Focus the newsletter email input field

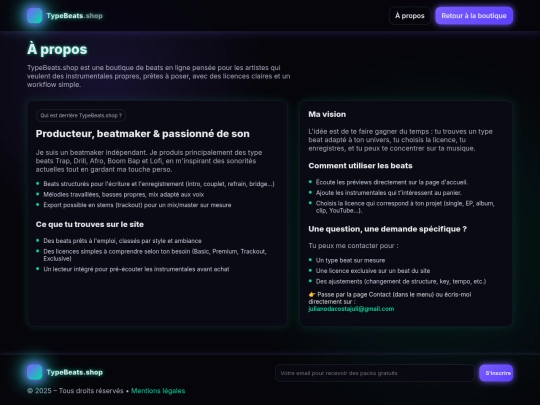click(x=375, y=373)
